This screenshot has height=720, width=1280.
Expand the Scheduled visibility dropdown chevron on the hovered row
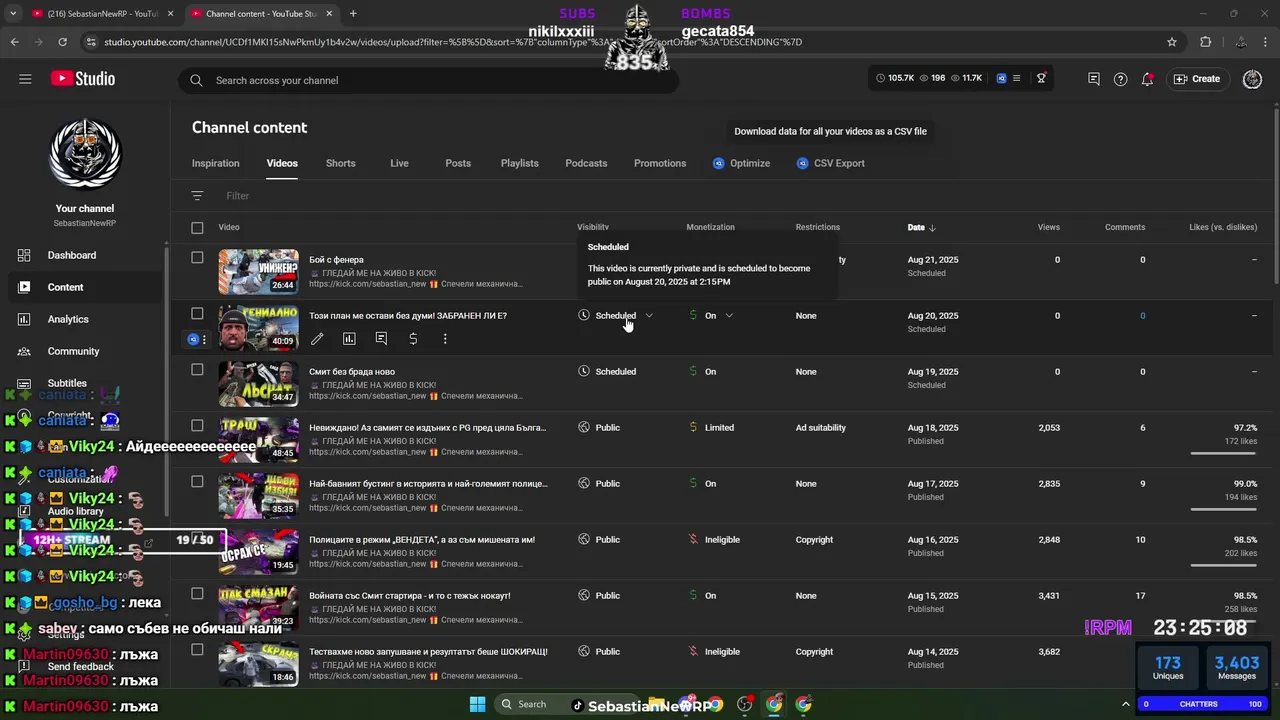coord(649,315)
